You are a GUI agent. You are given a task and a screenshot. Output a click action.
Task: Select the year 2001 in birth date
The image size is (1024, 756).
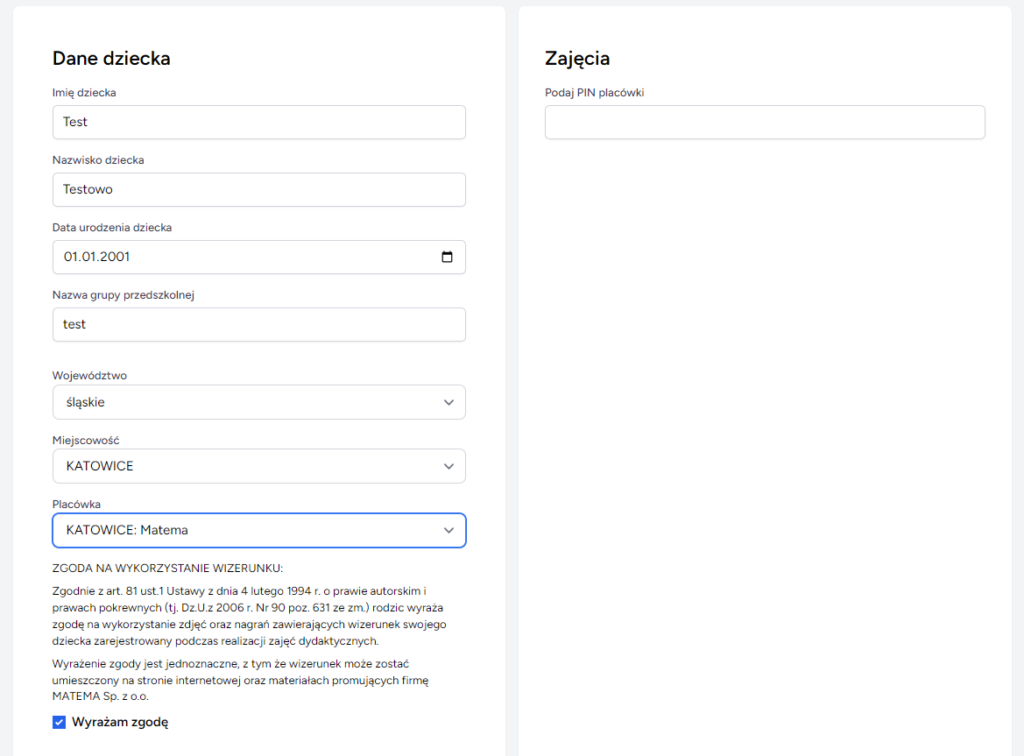114,257
